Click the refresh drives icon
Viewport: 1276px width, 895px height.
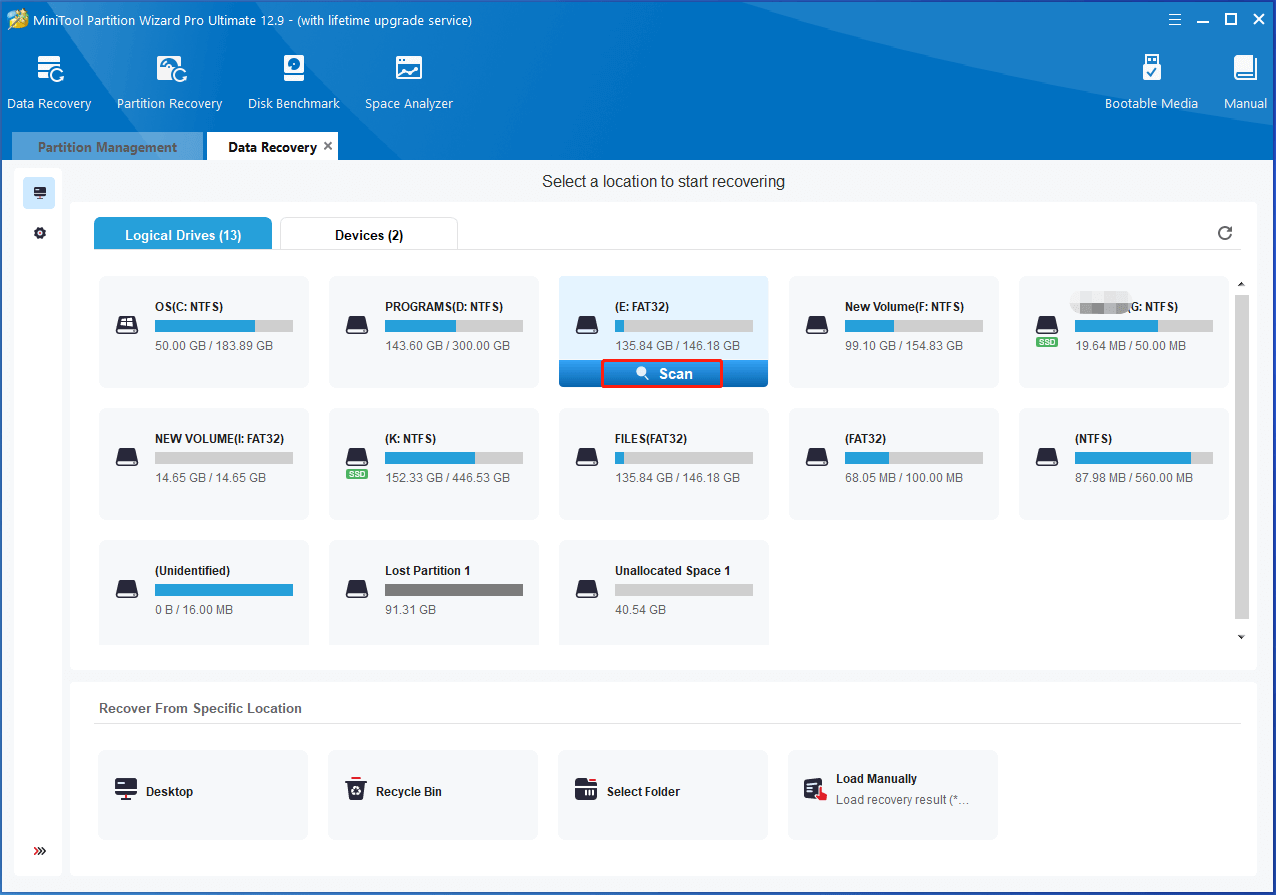1224,233
